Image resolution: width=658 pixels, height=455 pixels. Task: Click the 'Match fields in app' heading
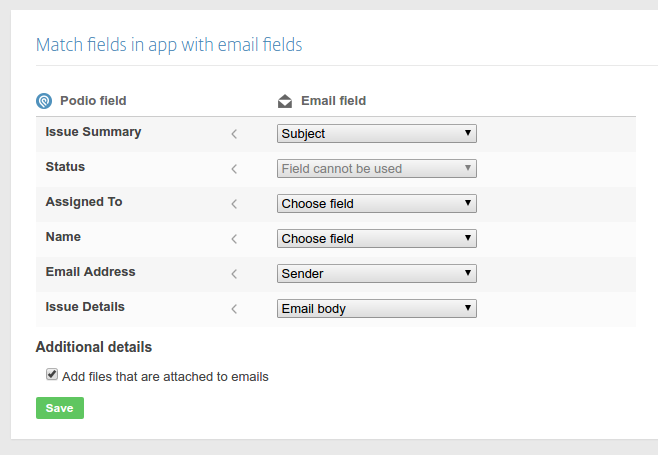(x=169, y=45)
